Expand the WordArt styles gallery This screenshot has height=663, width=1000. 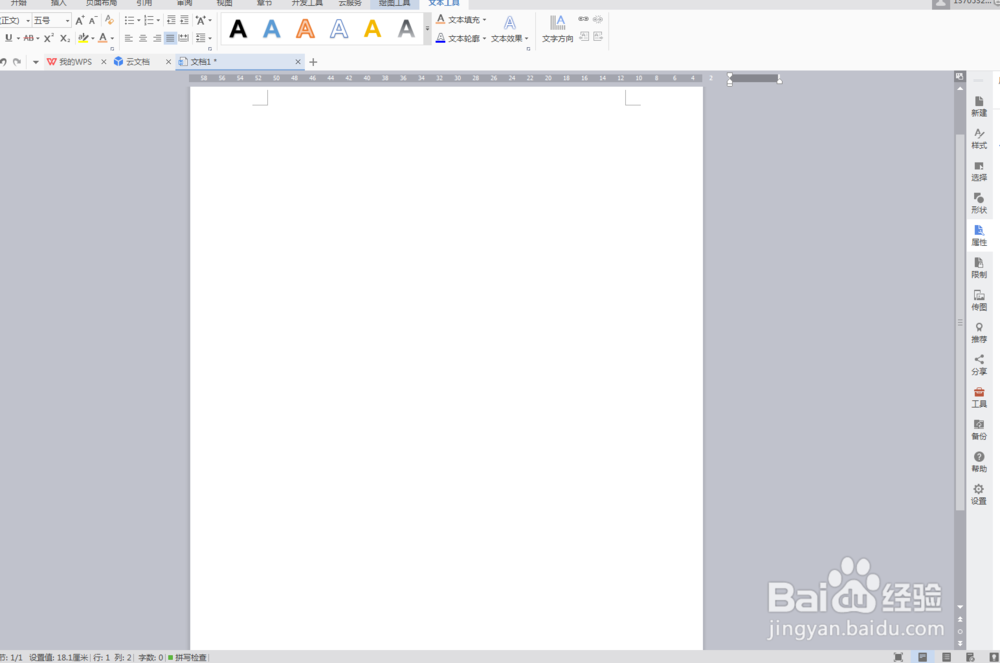click(x=427, y=29)
